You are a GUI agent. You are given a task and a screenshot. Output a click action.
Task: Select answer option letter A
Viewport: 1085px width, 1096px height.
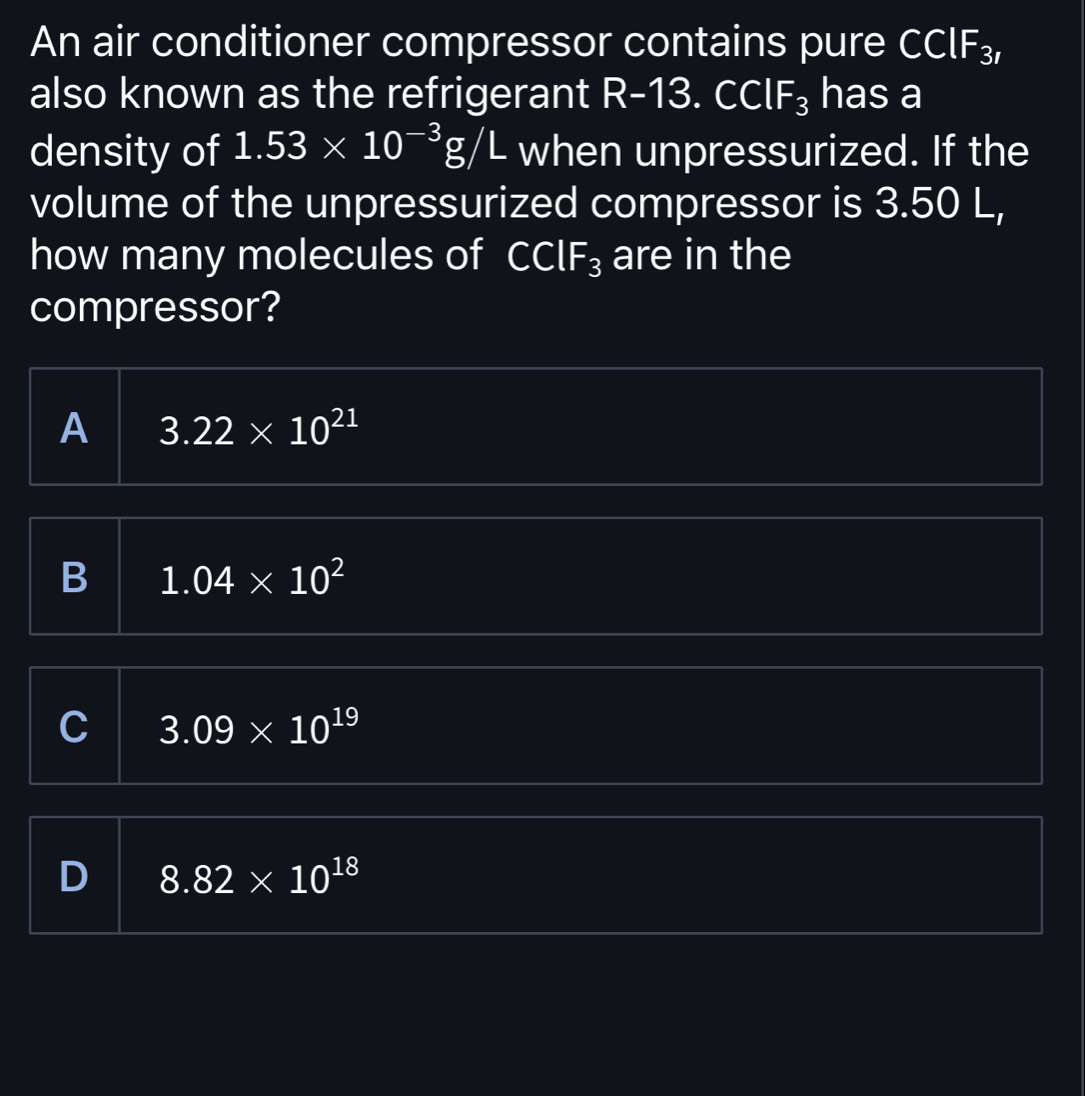point(74,428)
